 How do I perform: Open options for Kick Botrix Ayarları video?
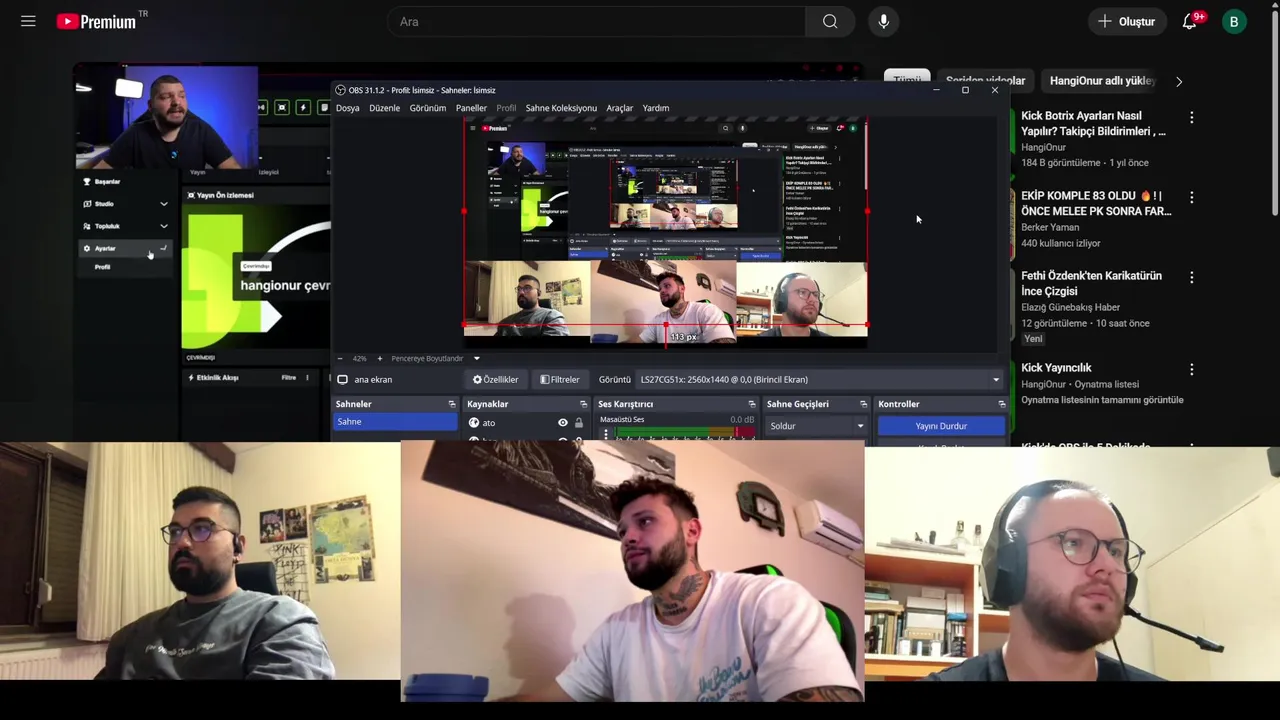pos(1191,118)
